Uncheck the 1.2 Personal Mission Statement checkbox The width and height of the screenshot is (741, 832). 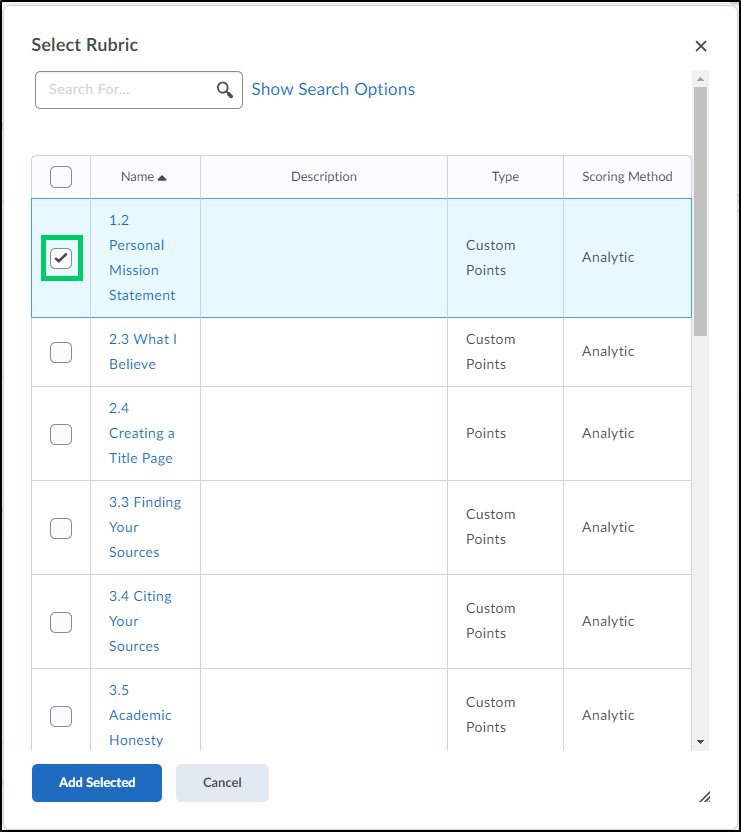(x=61, y=258)
